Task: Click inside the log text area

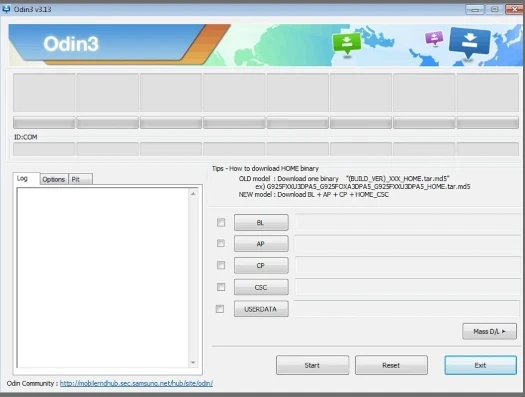Action: pos(103,278)
